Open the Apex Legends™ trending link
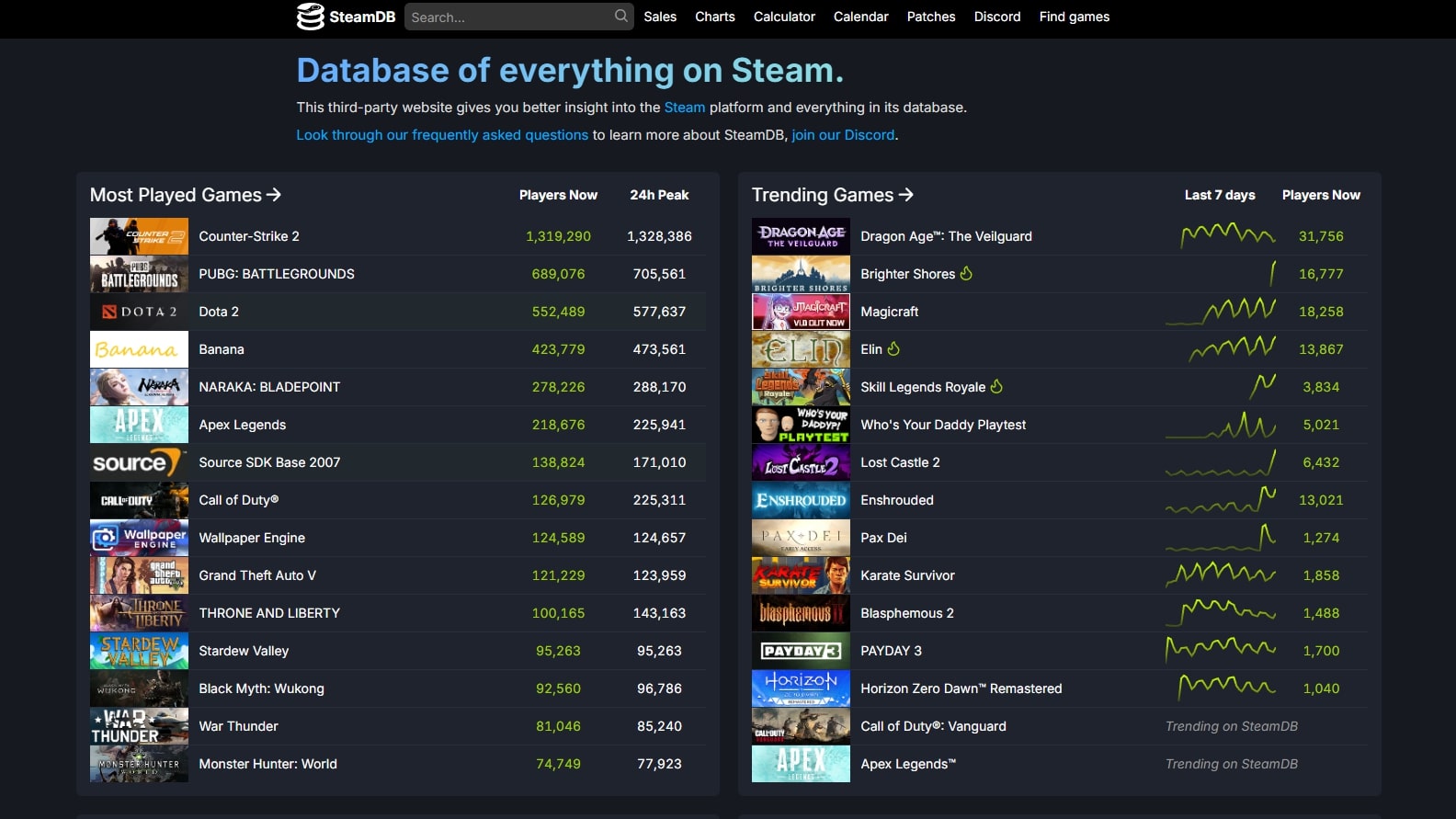Screen dimensions: 1456x819 908,764
